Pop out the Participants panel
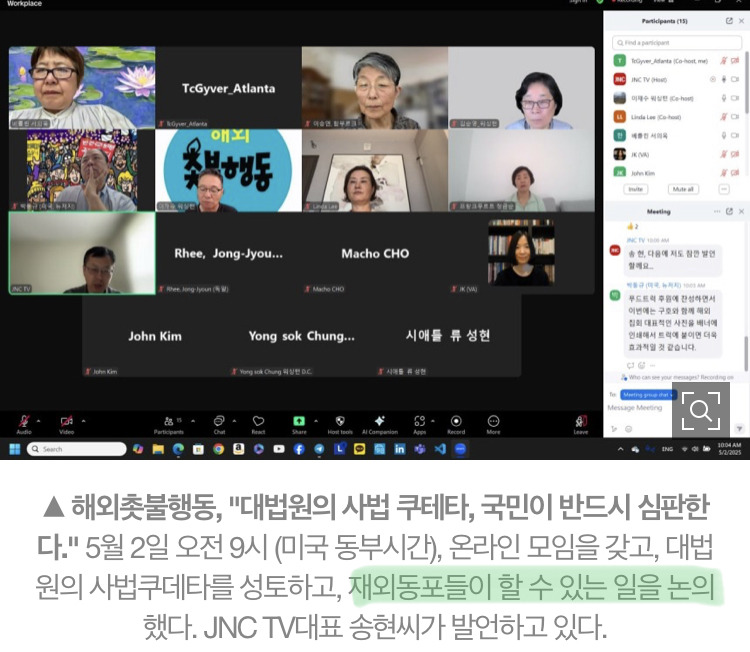Screen dimensions: 750x652 click(x=729, y=21)
